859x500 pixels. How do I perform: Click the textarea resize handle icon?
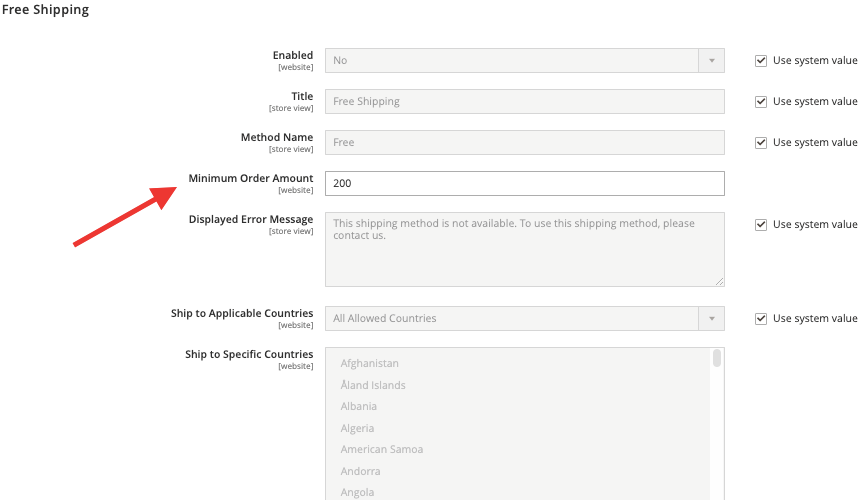click(719, 281)
